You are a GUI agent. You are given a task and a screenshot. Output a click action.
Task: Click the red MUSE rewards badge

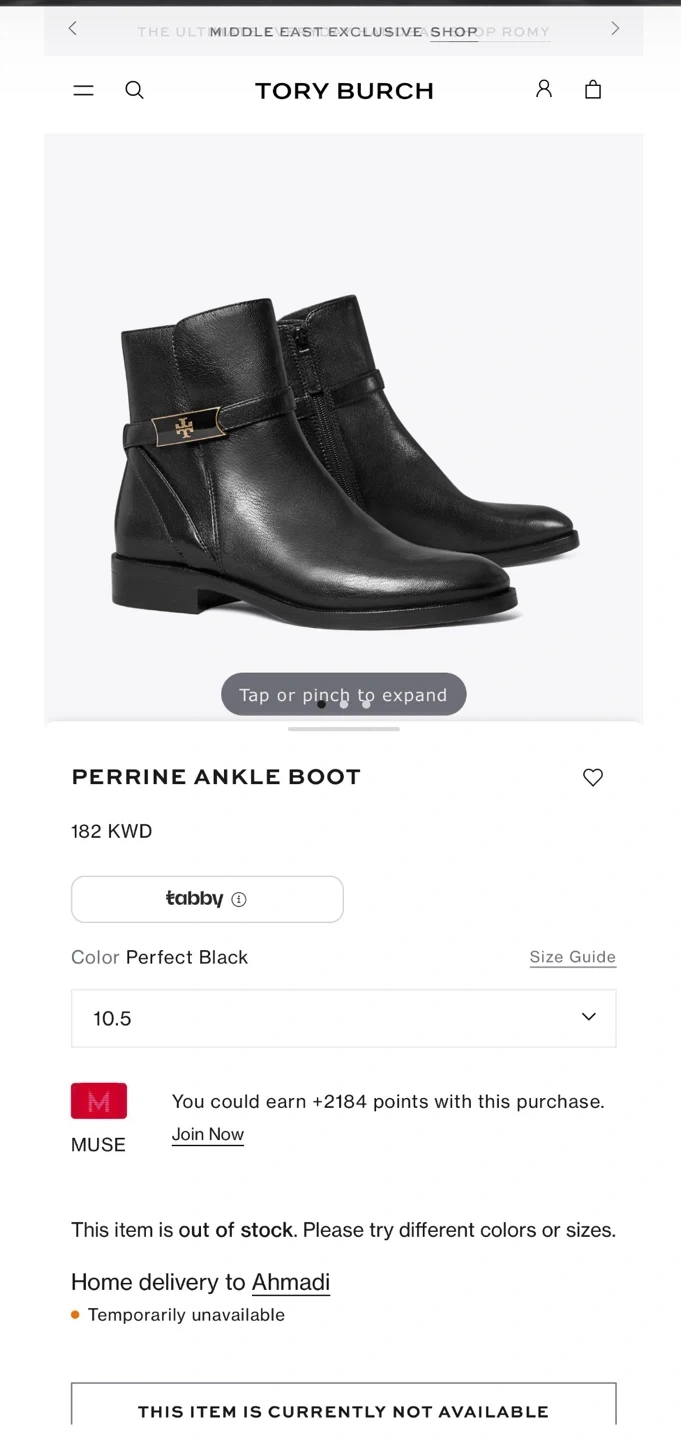99,1101
